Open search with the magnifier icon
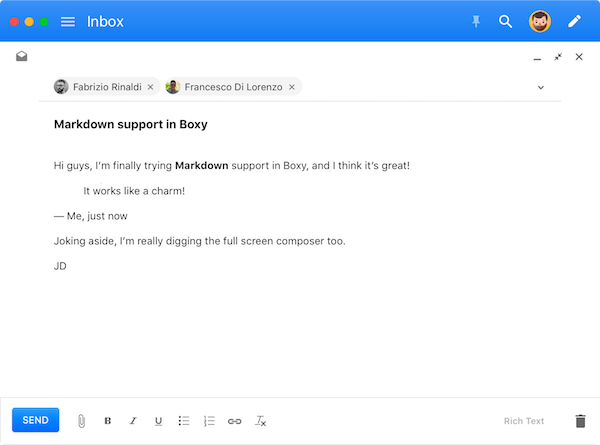The width and height of the screenshot is (600, 445). pyautogui.click(x=505, y=21)
